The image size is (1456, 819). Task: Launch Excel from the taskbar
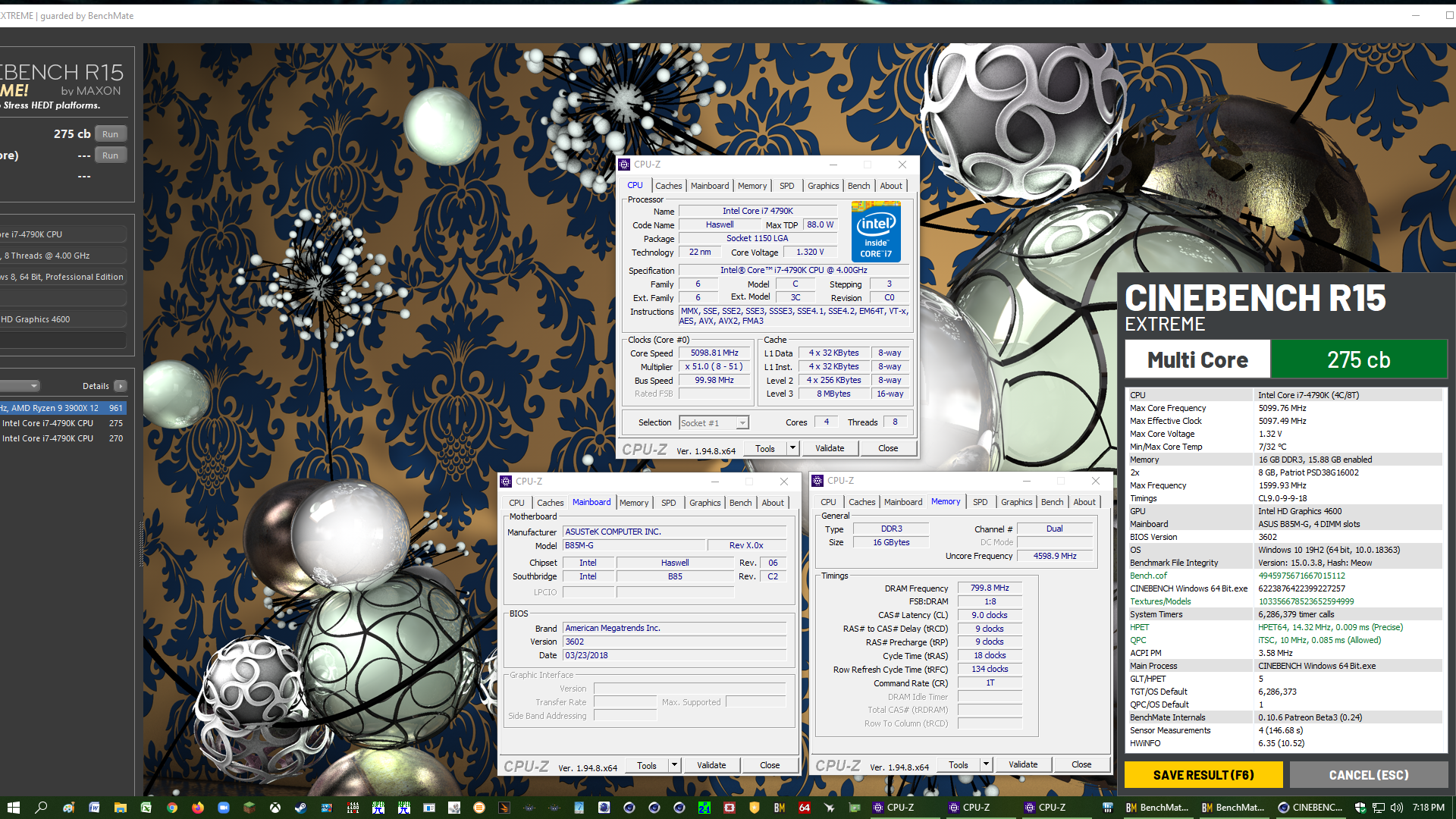146,808
